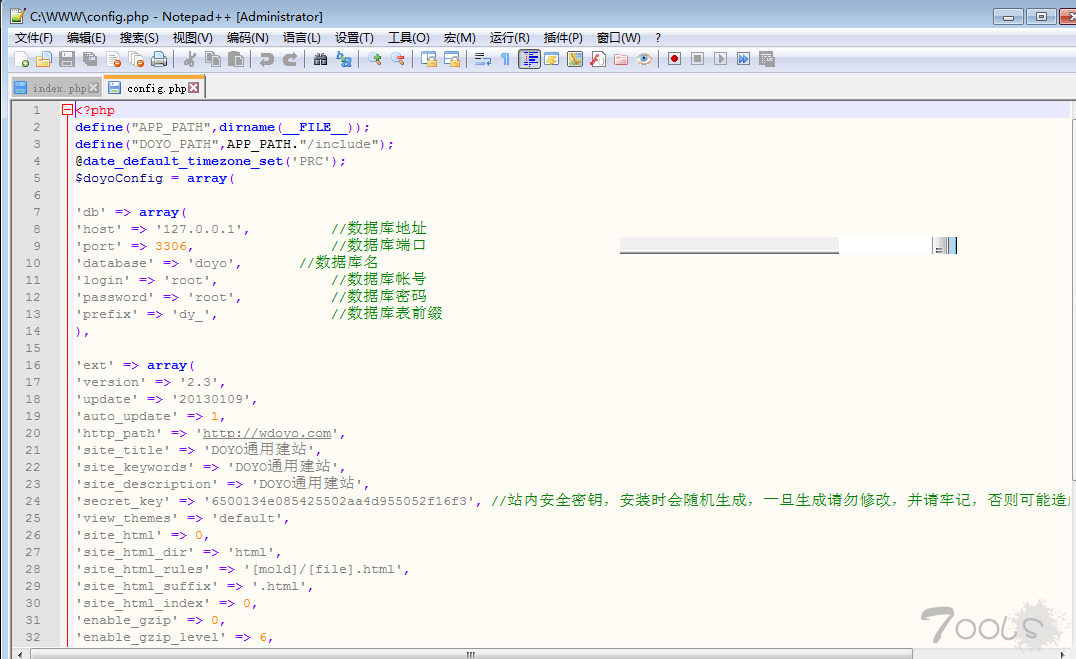Open Find with the binoculars icon

320,60
